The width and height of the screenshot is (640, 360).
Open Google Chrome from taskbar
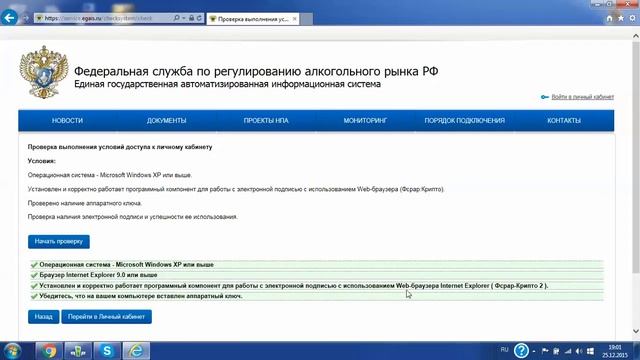[49, 351]
